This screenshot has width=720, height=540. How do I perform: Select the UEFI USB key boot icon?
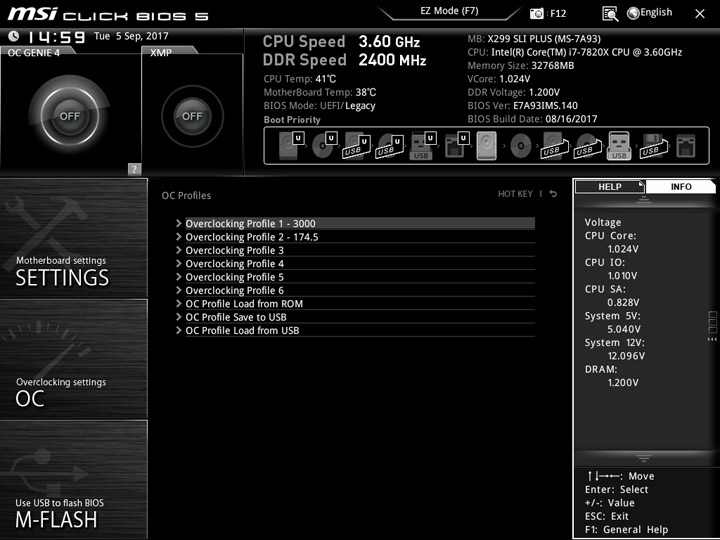422,146
